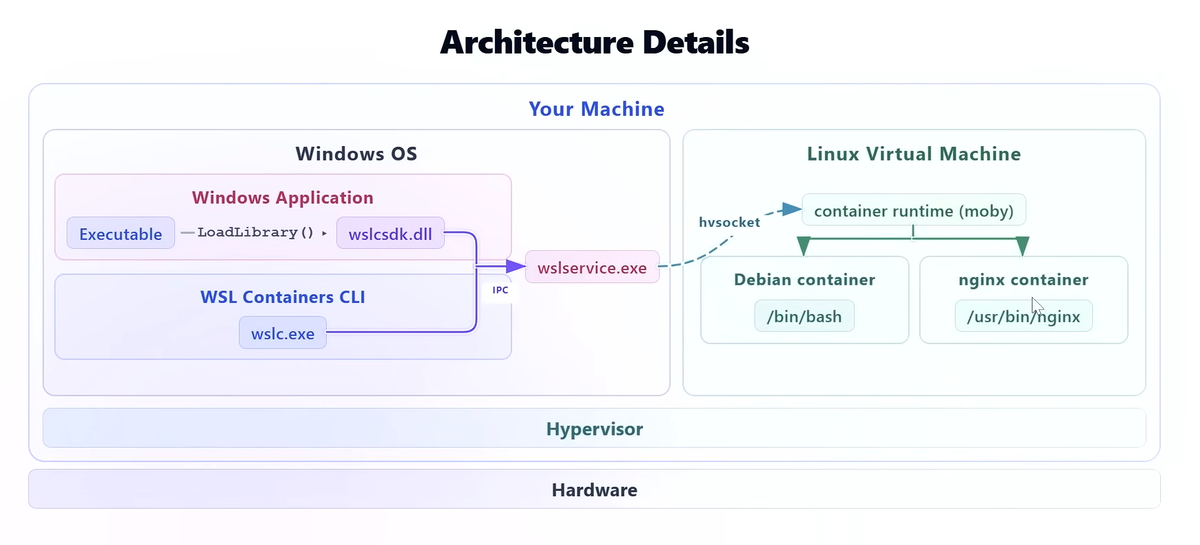The height and width of the screenshot is (545, 1200).
Task: Click the Your Machine heading
Action: (x=596, y=108)
